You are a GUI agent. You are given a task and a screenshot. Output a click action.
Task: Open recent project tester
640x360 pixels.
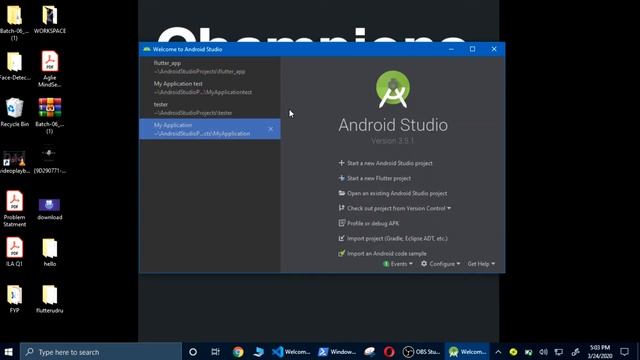(209, 108)
